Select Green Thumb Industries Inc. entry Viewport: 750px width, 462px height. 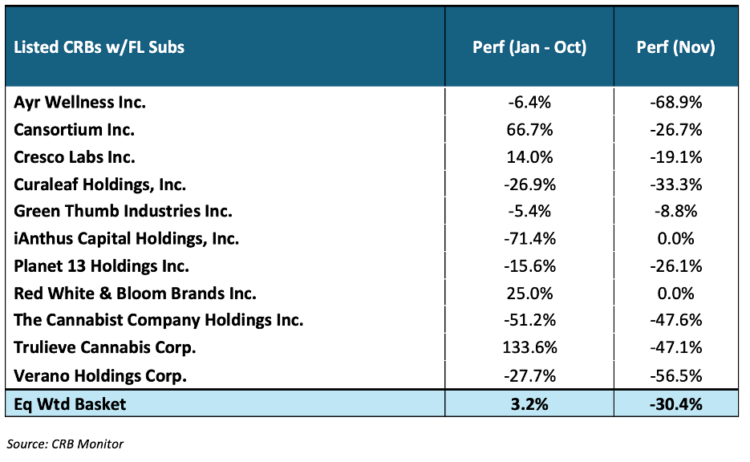(x=124, y=211)
